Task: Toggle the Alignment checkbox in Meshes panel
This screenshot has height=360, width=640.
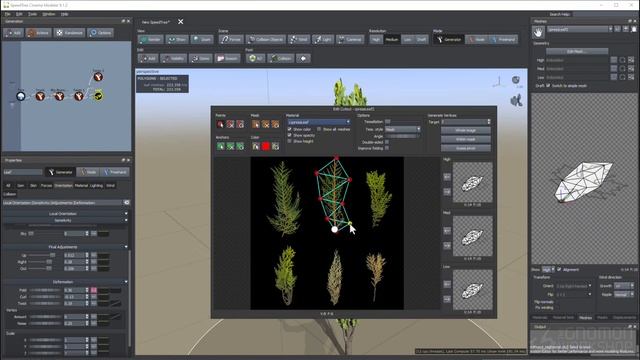Action: point(559,269)
